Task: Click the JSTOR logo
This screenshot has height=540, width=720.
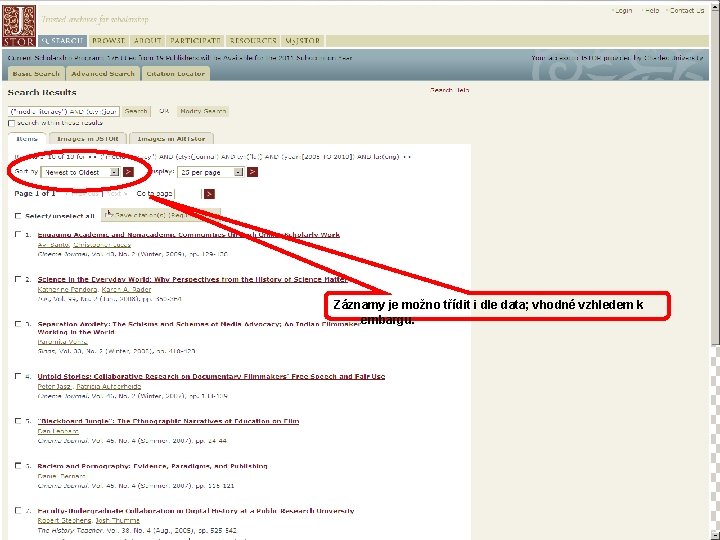Action: point(19,26)
